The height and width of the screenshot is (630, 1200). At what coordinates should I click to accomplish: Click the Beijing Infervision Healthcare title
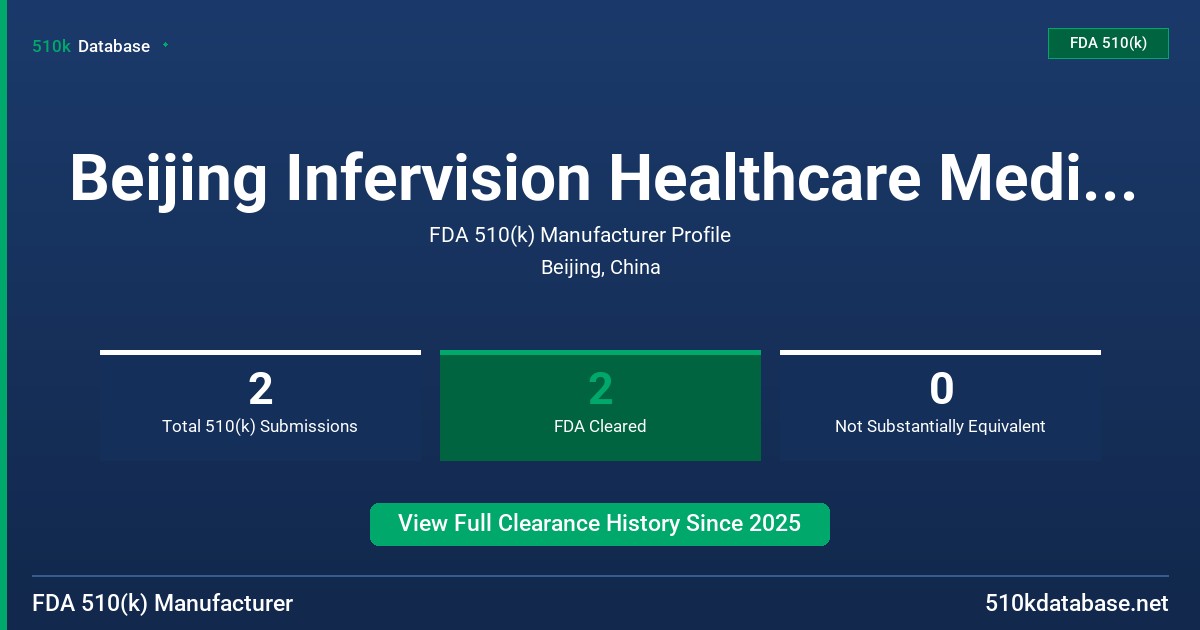[602, 179]
